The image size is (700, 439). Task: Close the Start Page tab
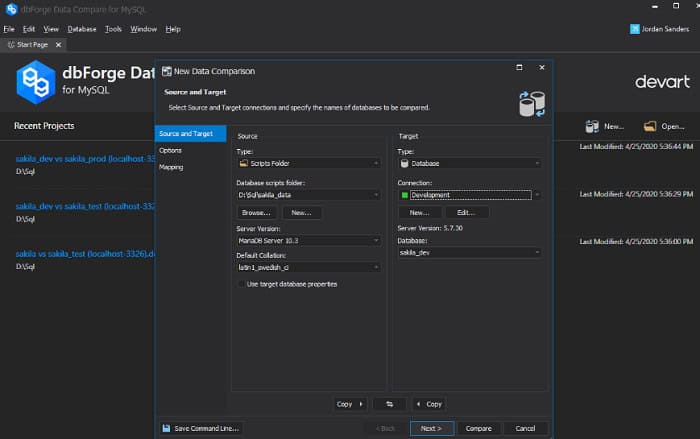pos(58,45)
